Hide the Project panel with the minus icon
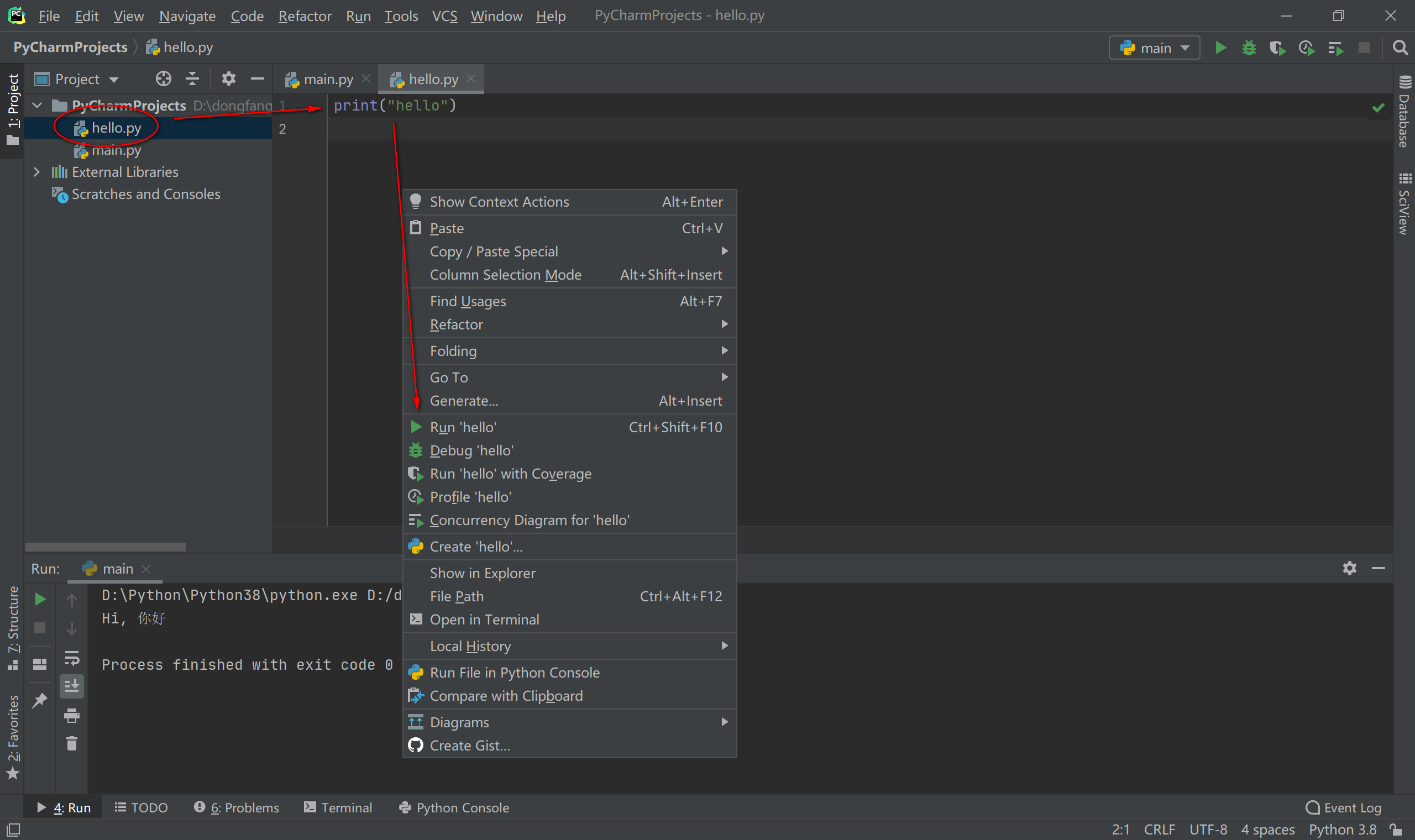1415x840 pixels. [x=257, y=78]
